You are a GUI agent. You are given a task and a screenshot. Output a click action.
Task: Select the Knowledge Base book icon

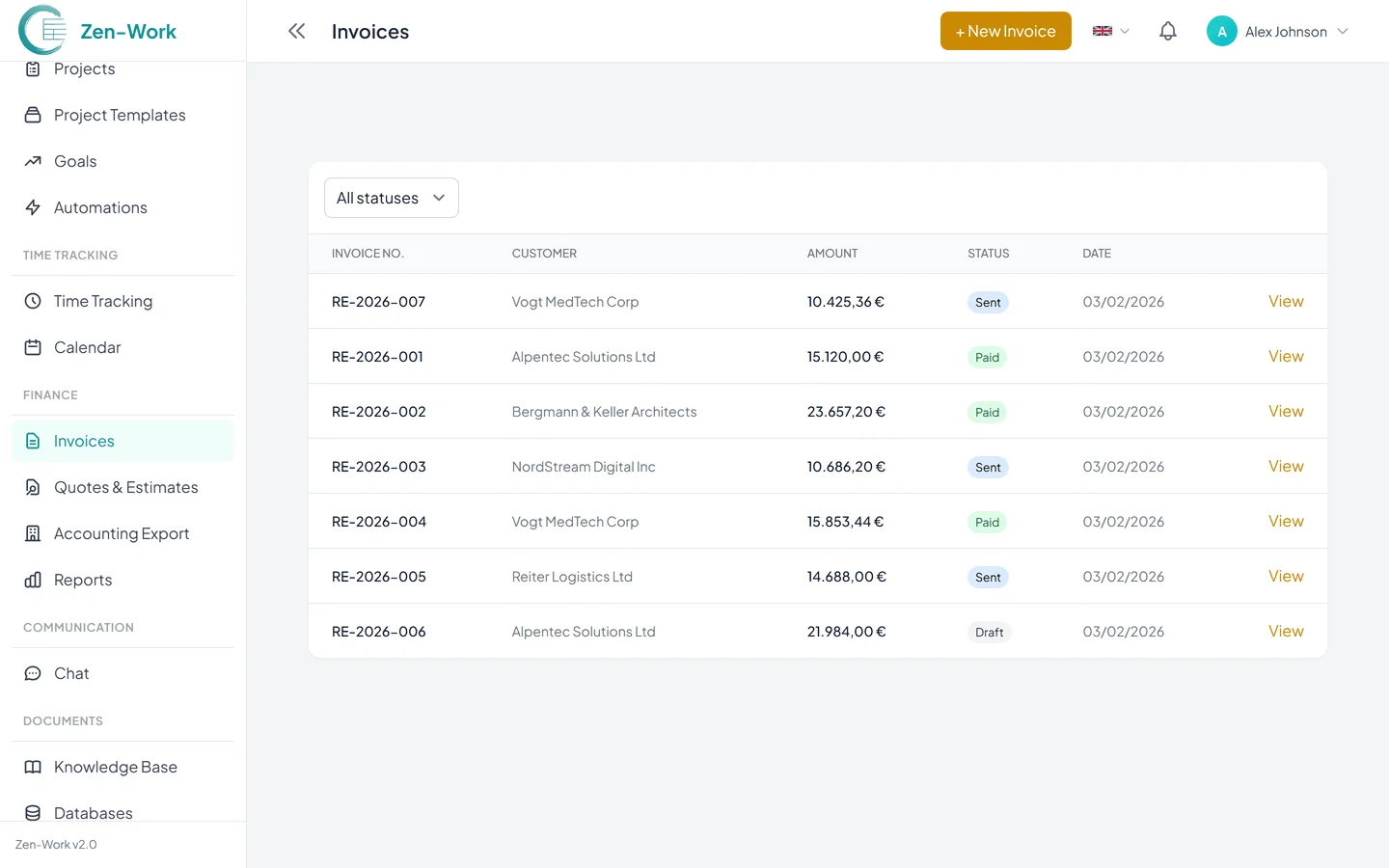tap(33, 767)
